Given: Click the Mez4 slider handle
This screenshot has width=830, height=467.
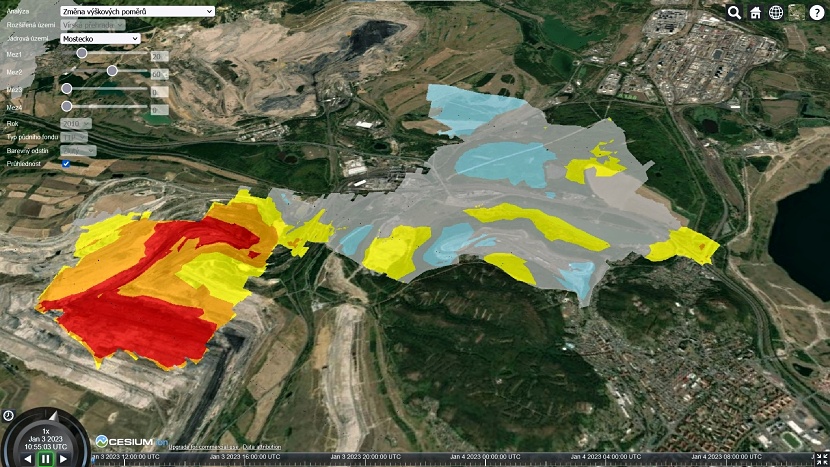Looking at the screenshot, I should click(x=66, y=106).
